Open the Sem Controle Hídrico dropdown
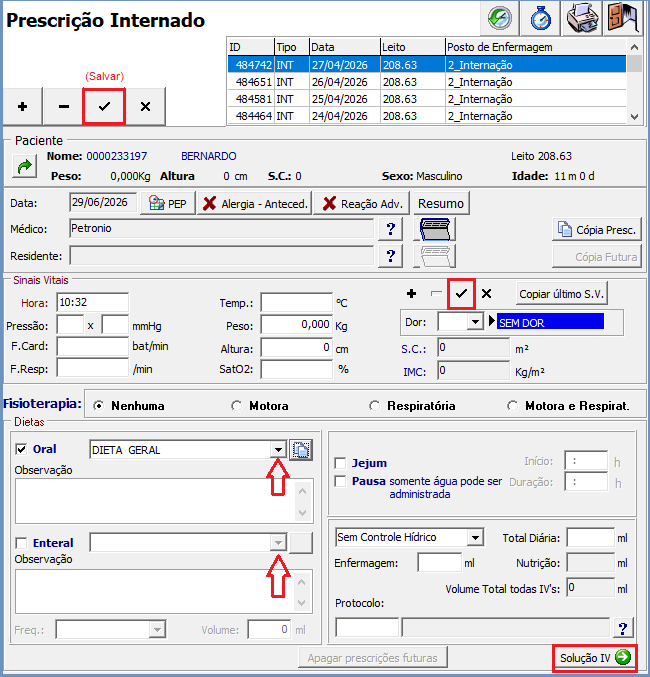 [475, 538]
